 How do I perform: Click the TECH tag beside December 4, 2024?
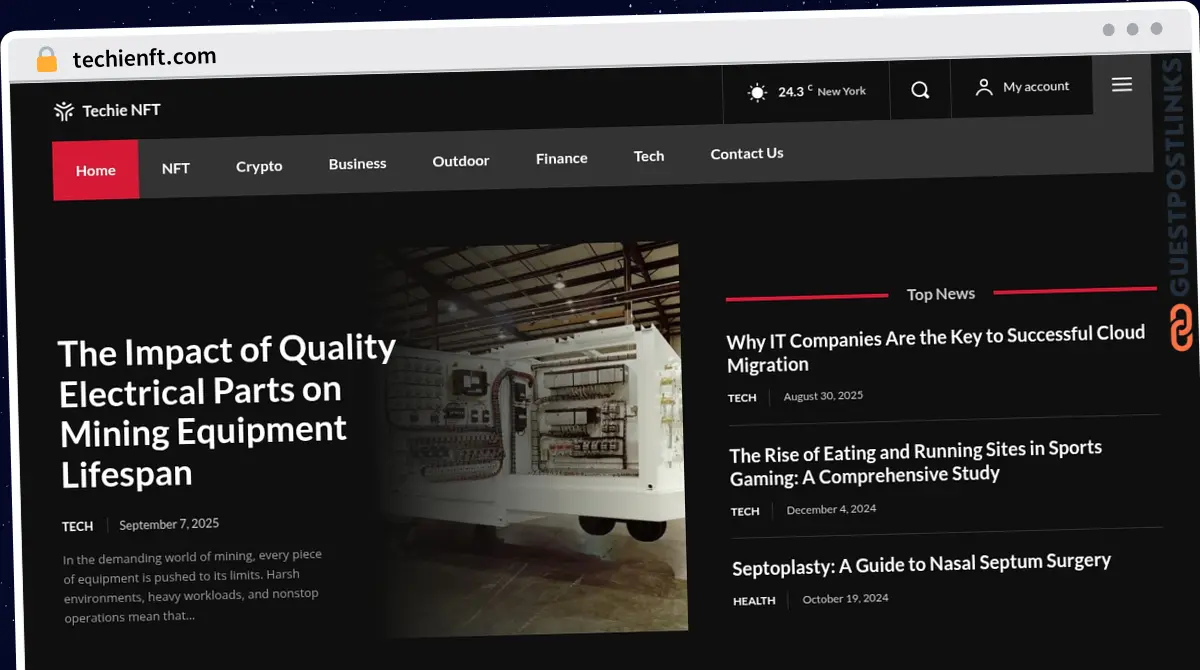(x=745, y=511)
